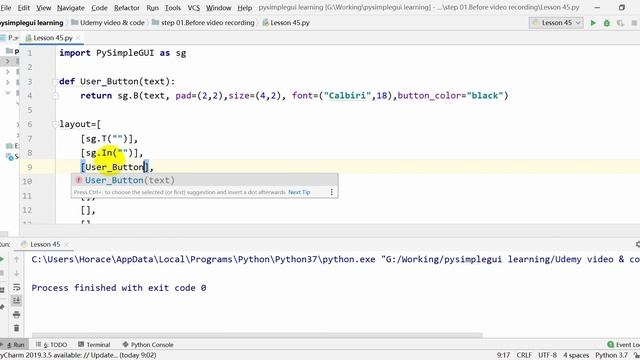
Task: Open the Event Log panel
Action: tap(623, 344)
